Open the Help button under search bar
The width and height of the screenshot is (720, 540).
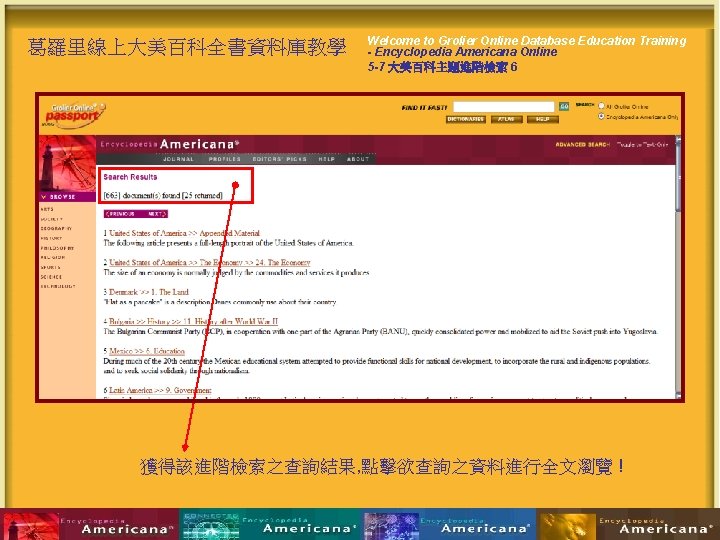coord(543,119)
